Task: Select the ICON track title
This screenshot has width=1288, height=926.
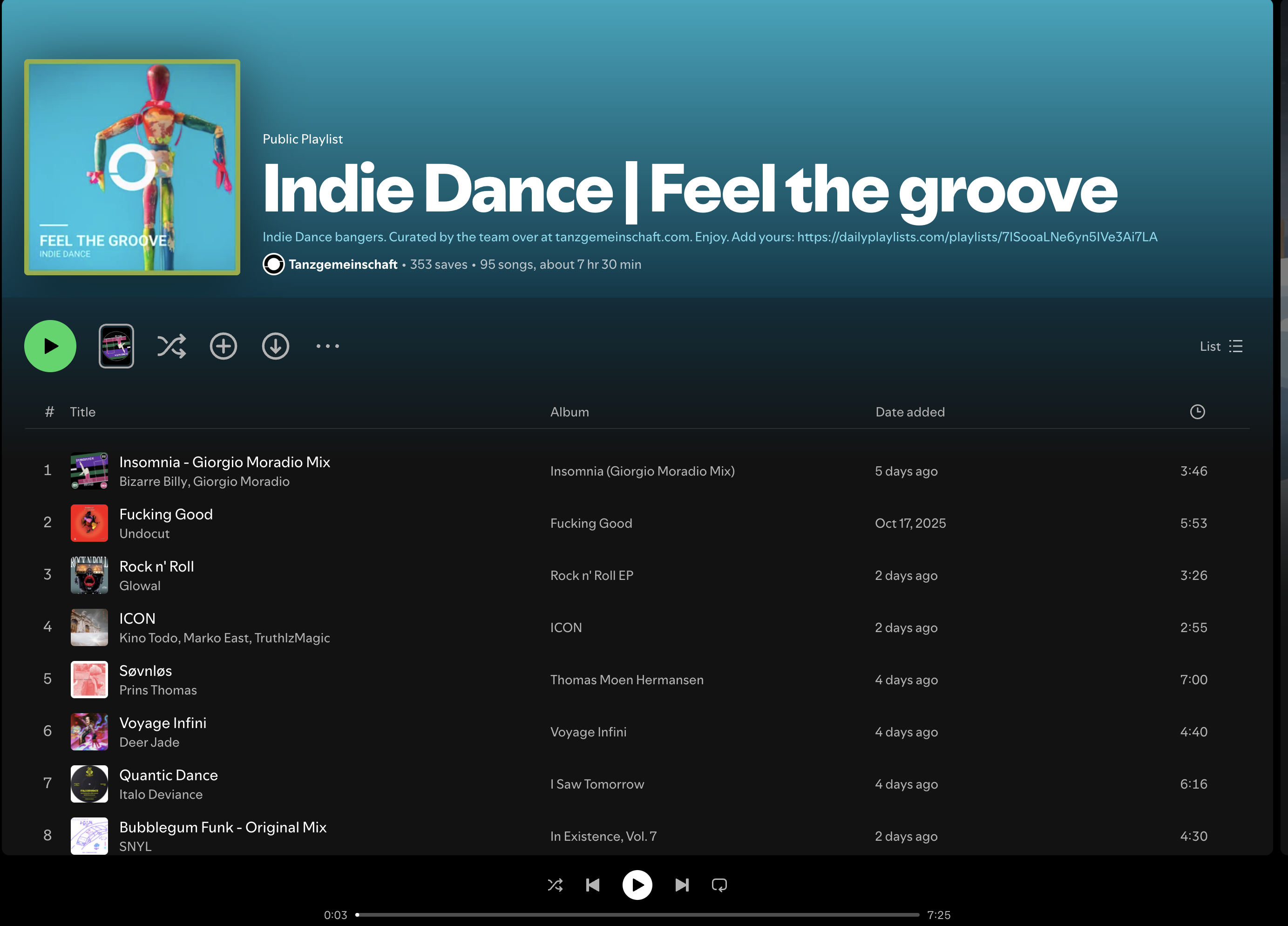Action: (137, 619)
